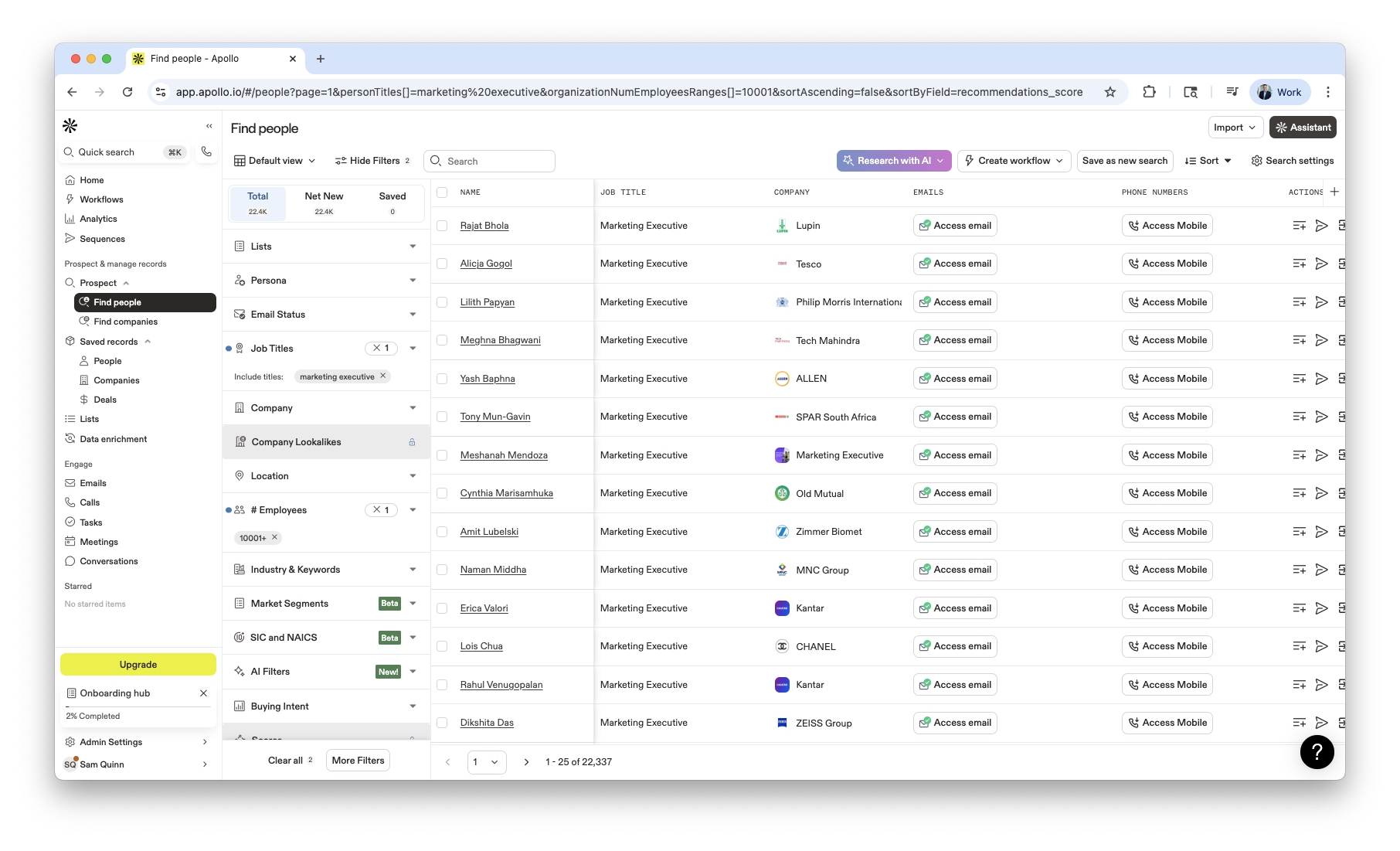Click the Apollo logo icon in sidebar
This screenshot has height=851, width=1400.
click(70, 125)
